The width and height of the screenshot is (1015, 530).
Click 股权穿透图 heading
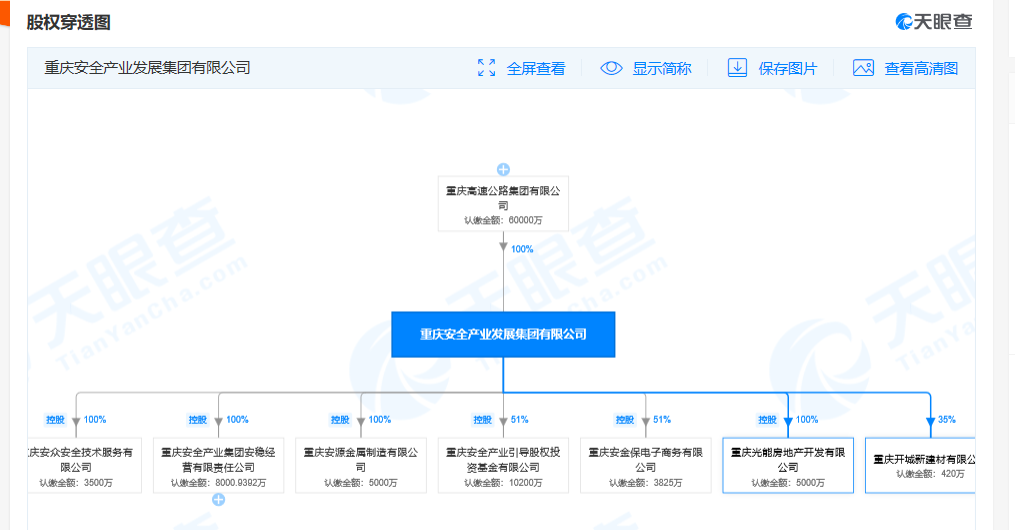[x=69, y=23]
